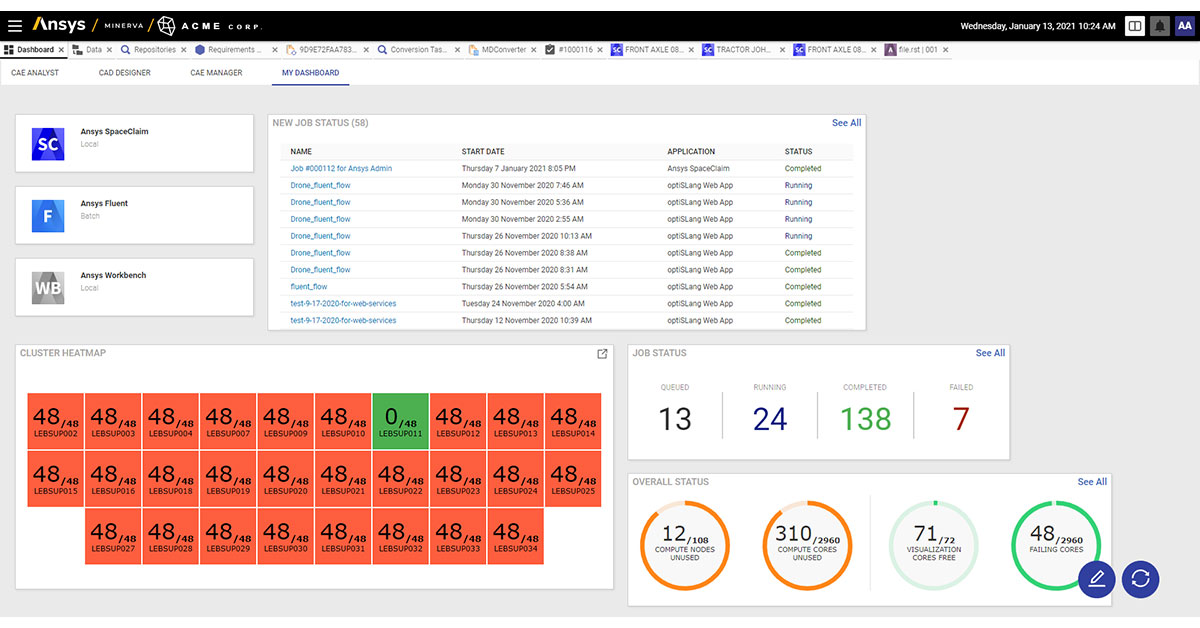
Task: Click the Failing Cores gauge
Action: (1056, 545)
